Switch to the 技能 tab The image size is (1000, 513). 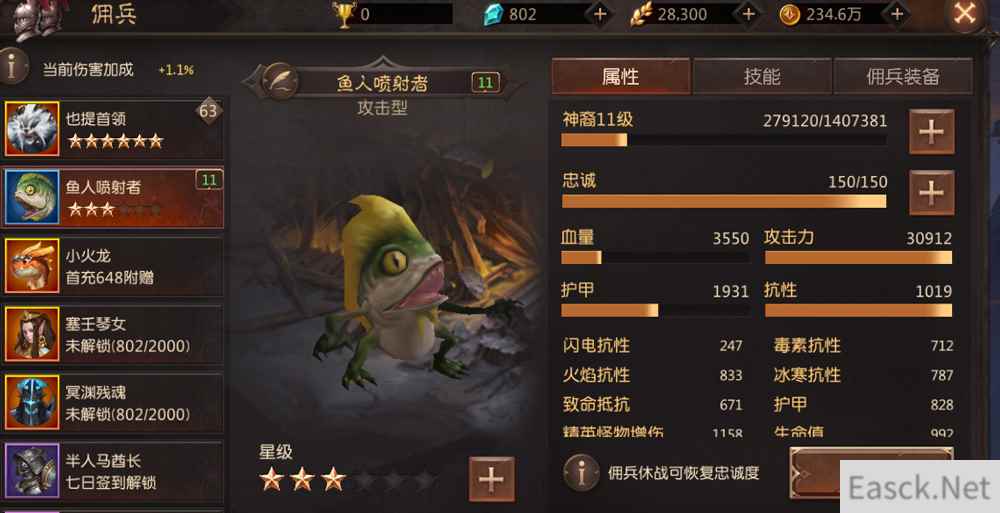(x=762, y=77)
